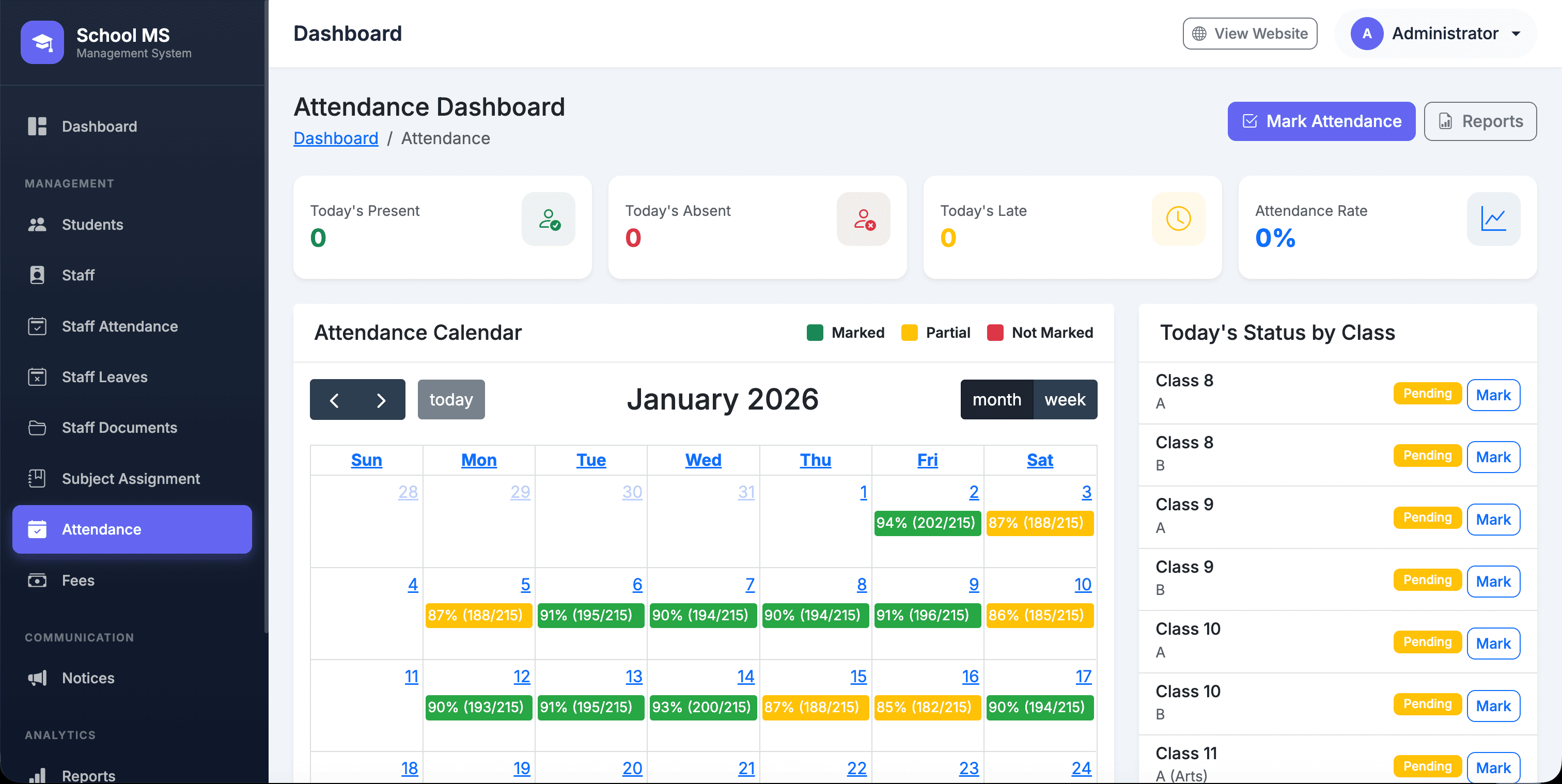Click the Staff Leaves sidebar icon
This screenshot has width=1562, height=784.
(37, 377)
